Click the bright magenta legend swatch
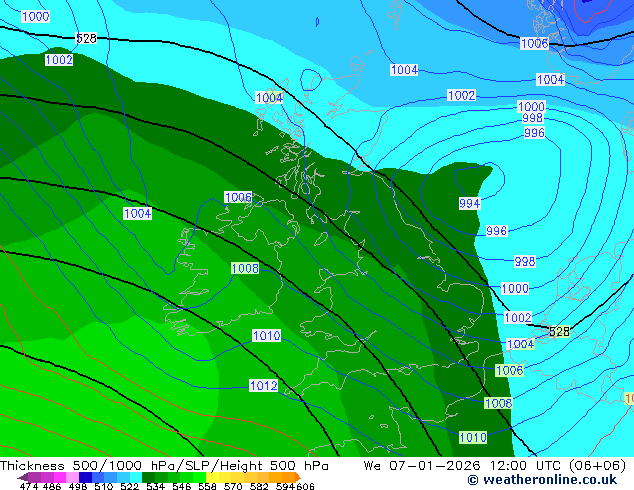Image resolution: width=634 pixels, height=490 pixels. [60, 477]
